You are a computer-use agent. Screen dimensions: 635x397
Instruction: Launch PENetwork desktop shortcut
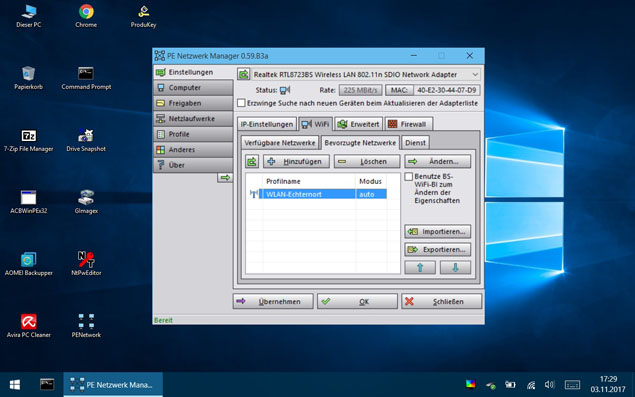pos(86,326)
